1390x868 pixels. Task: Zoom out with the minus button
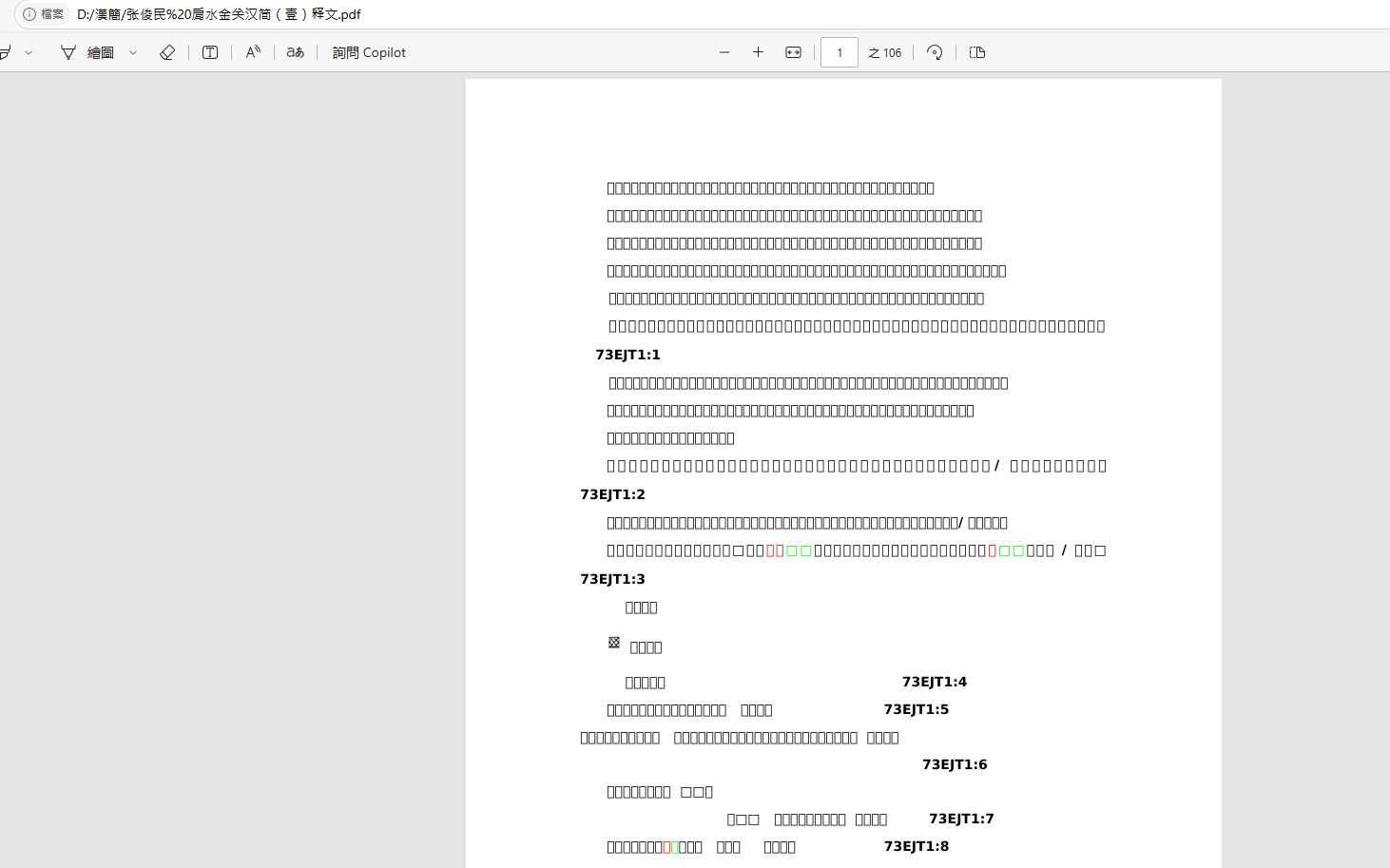(x=724, y=52)
